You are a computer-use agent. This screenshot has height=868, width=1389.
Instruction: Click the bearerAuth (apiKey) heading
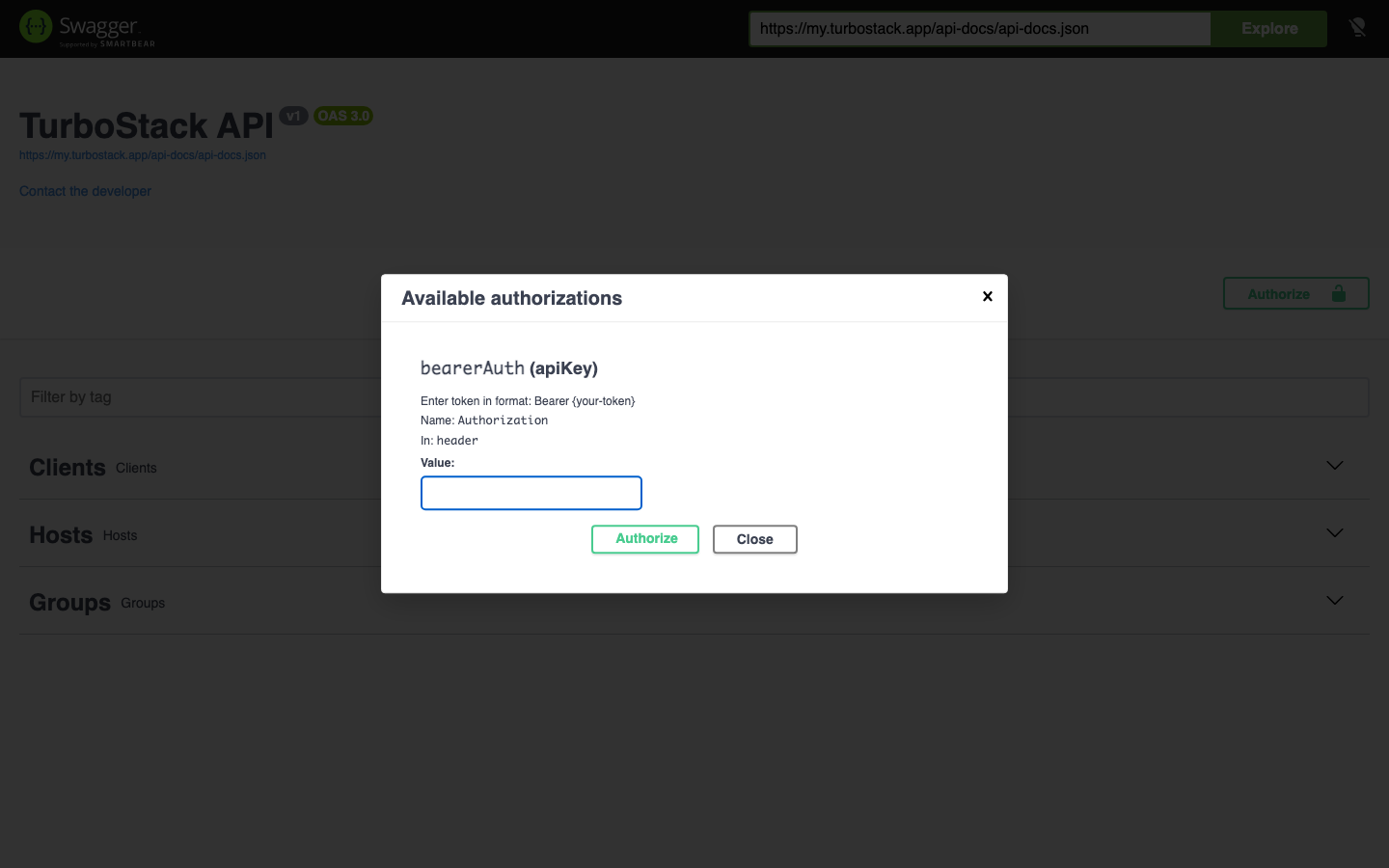(509, 367)
